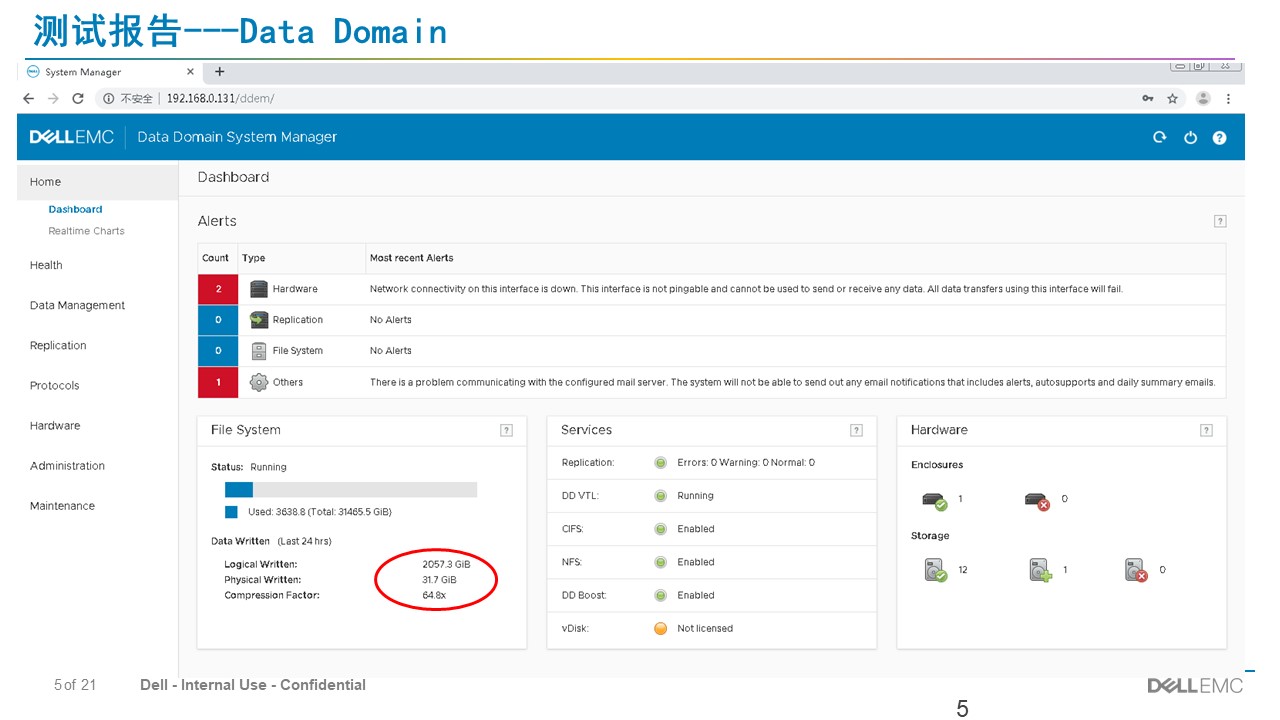This screenshot has height=720, width=1280.
Task: Open the Administration sidebar menu
Action: coord(67,465)
